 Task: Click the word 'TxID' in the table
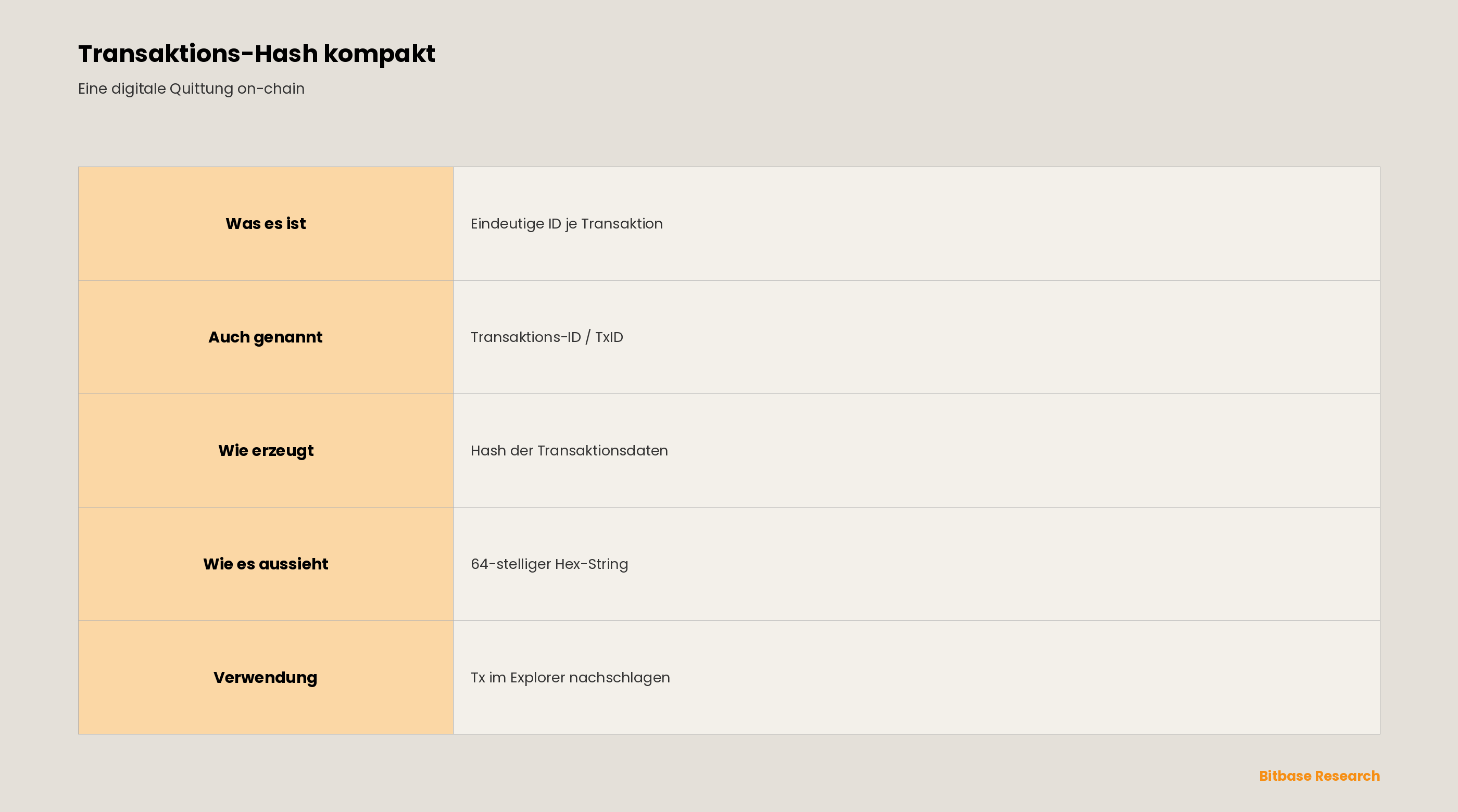609,337
